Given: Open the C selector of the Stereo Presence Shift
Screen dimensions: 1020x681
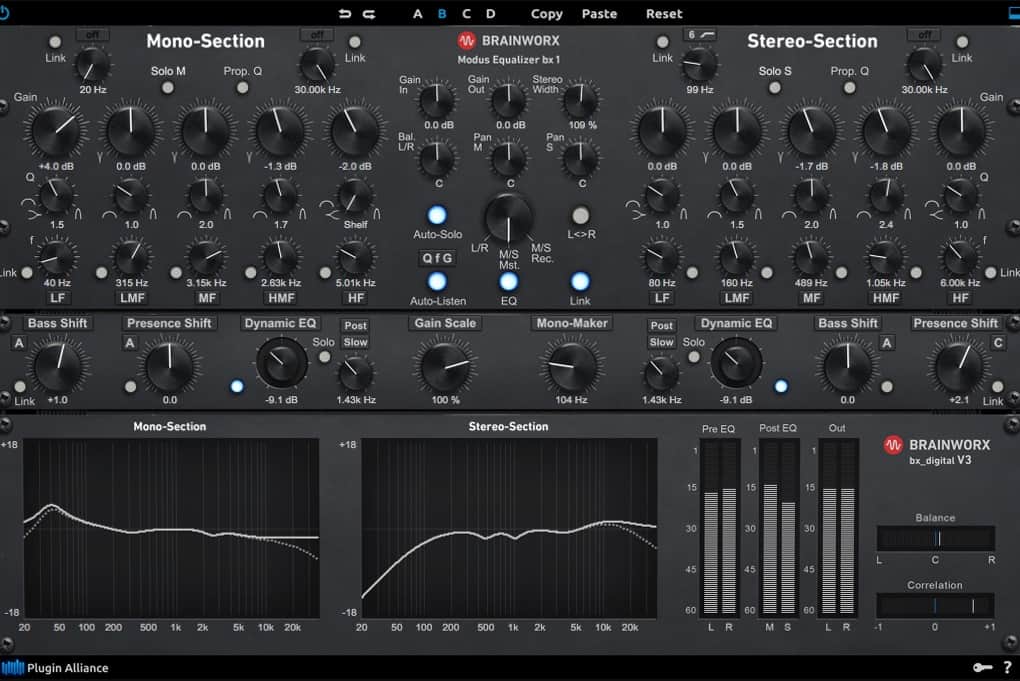Looking at the screenshot, I should (x=998, y=343).
